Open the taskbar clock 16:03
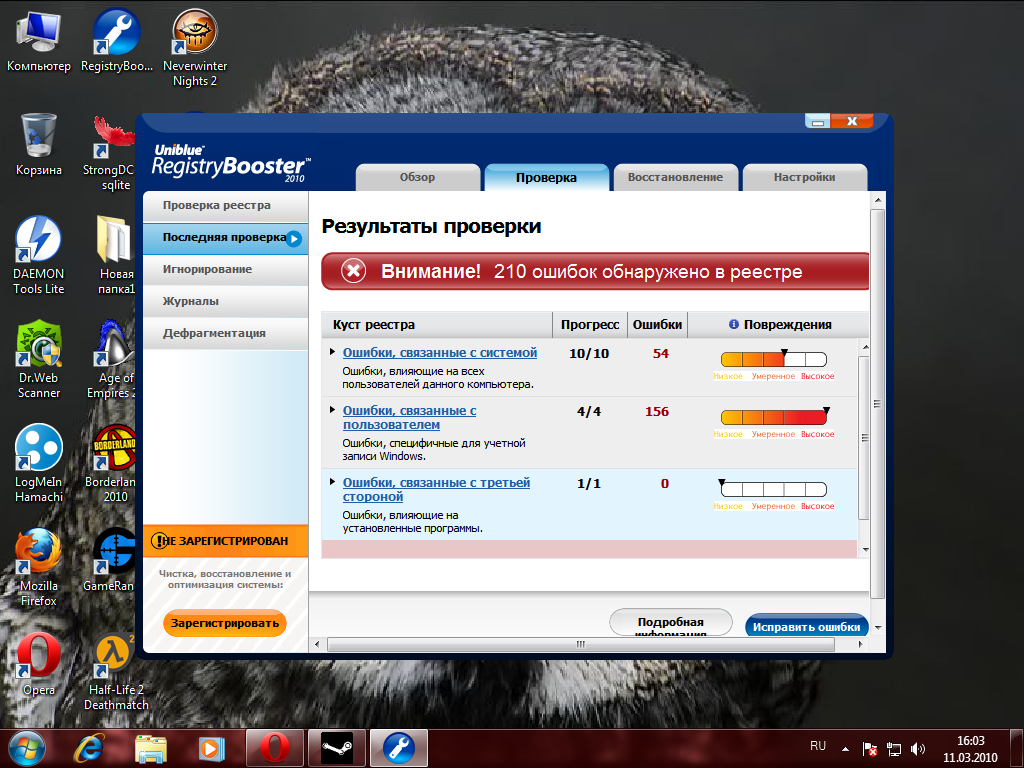The width and height of the screenshot is (1024, 768). click(x=970, y=748)
